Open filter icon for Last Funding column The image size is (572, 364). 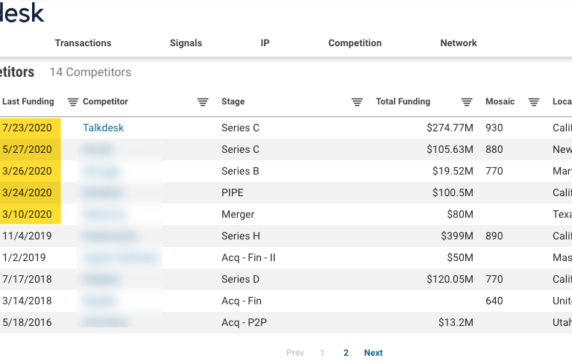[73, 102]
